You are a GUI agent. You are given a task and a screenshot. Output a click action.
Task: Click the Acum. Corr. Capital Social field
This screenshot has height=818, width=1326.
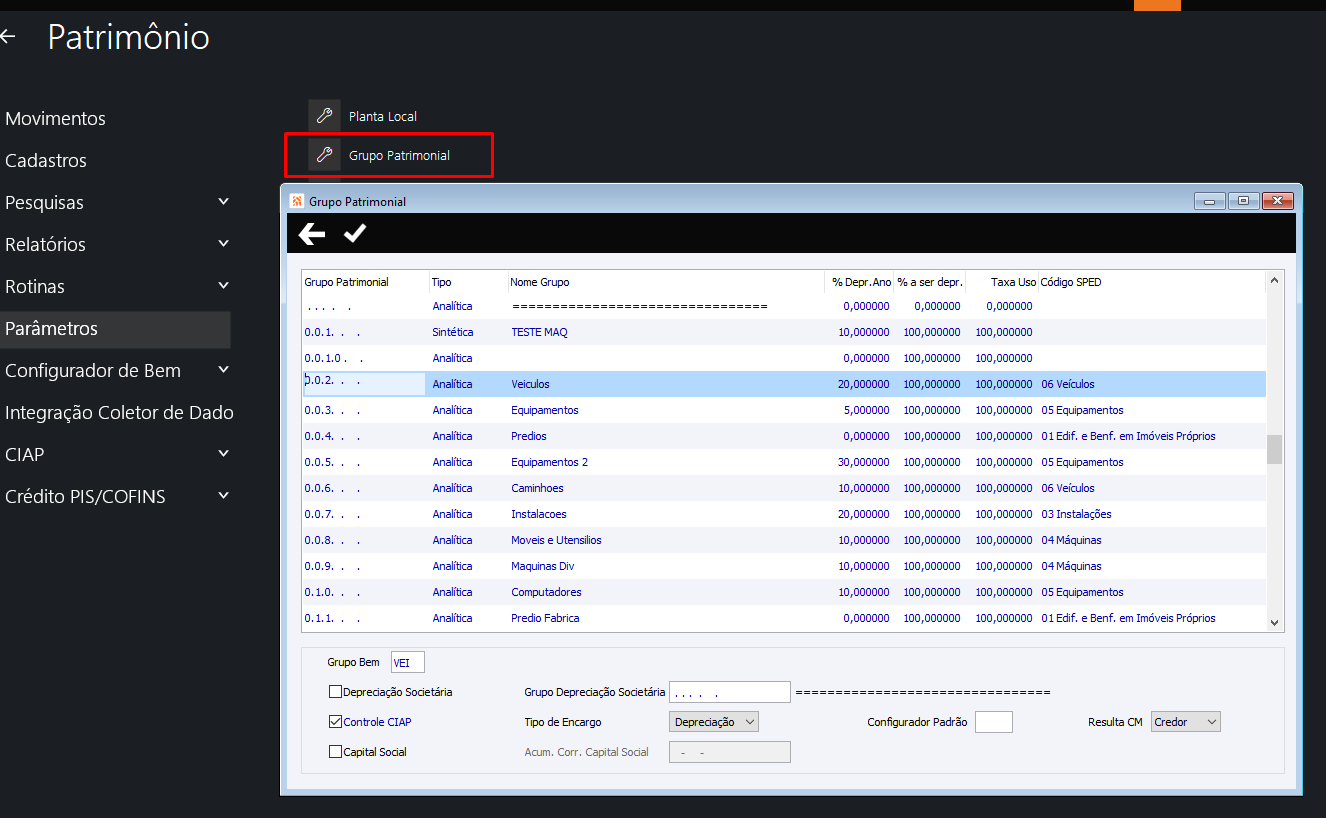[729, 752]
